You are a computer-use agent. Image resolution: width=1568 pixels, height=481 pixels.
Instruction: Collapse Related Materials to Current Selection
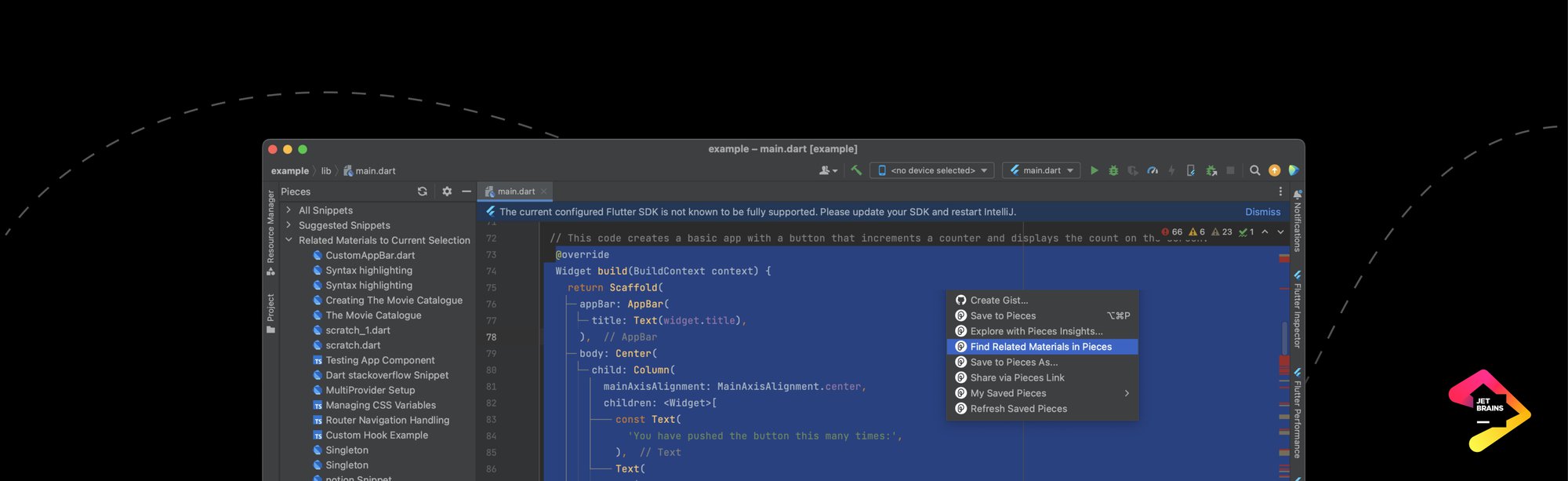[289, 240]
